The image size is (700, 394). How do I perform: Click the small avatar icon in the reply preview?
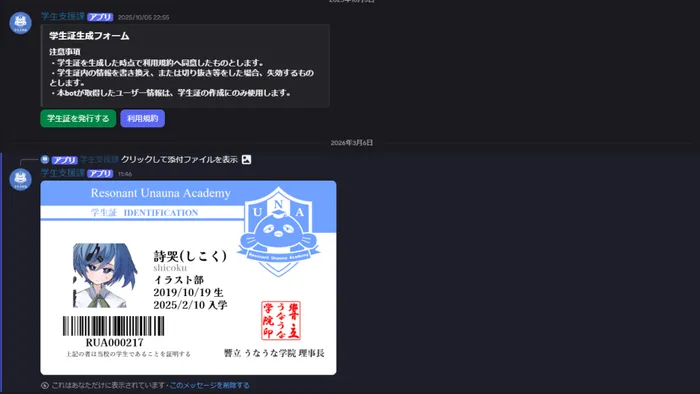(x=45, y=159)
